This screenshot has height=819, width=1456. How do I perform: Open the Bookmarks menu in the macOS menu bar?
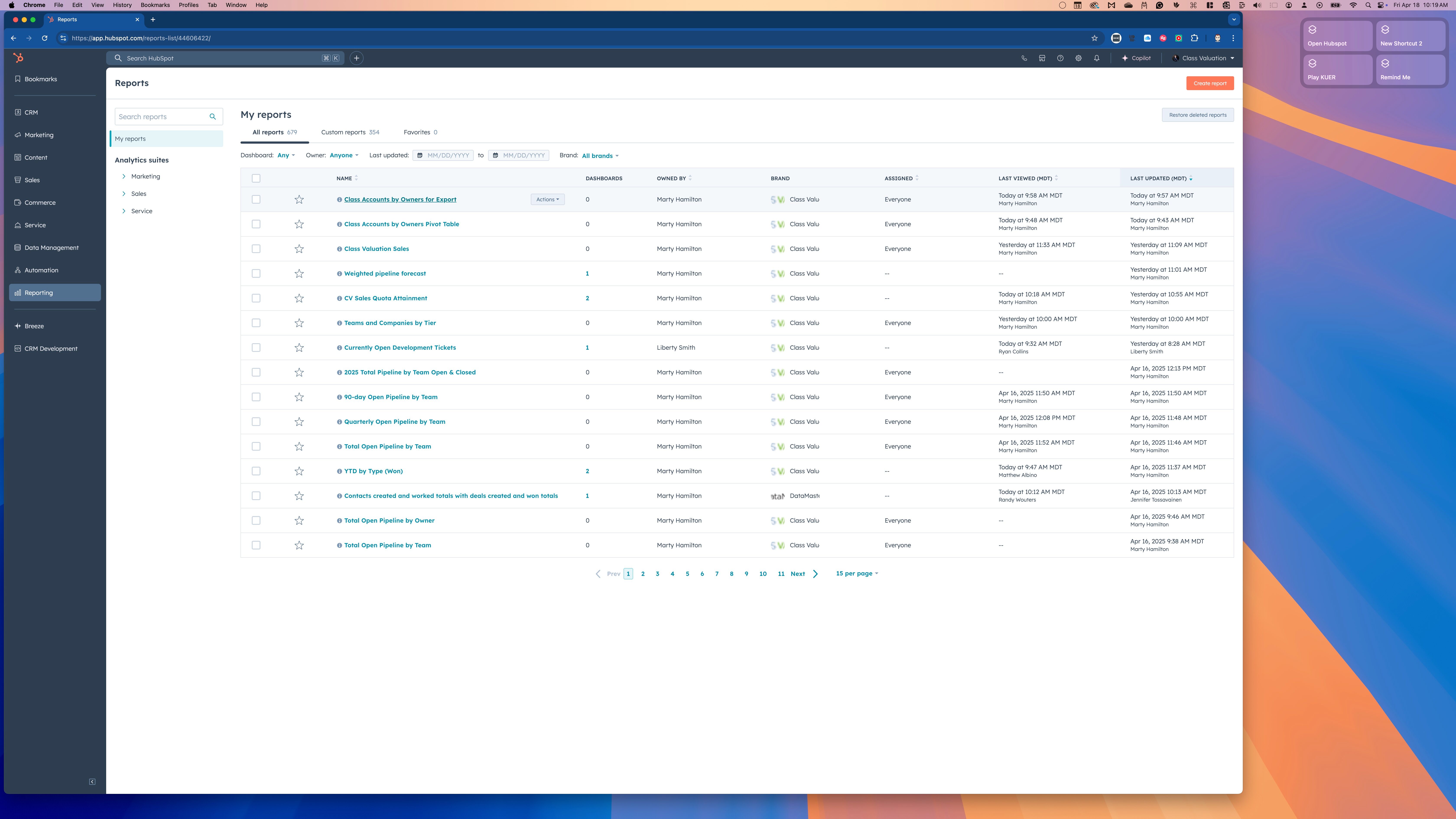click(x=155, y=5)
